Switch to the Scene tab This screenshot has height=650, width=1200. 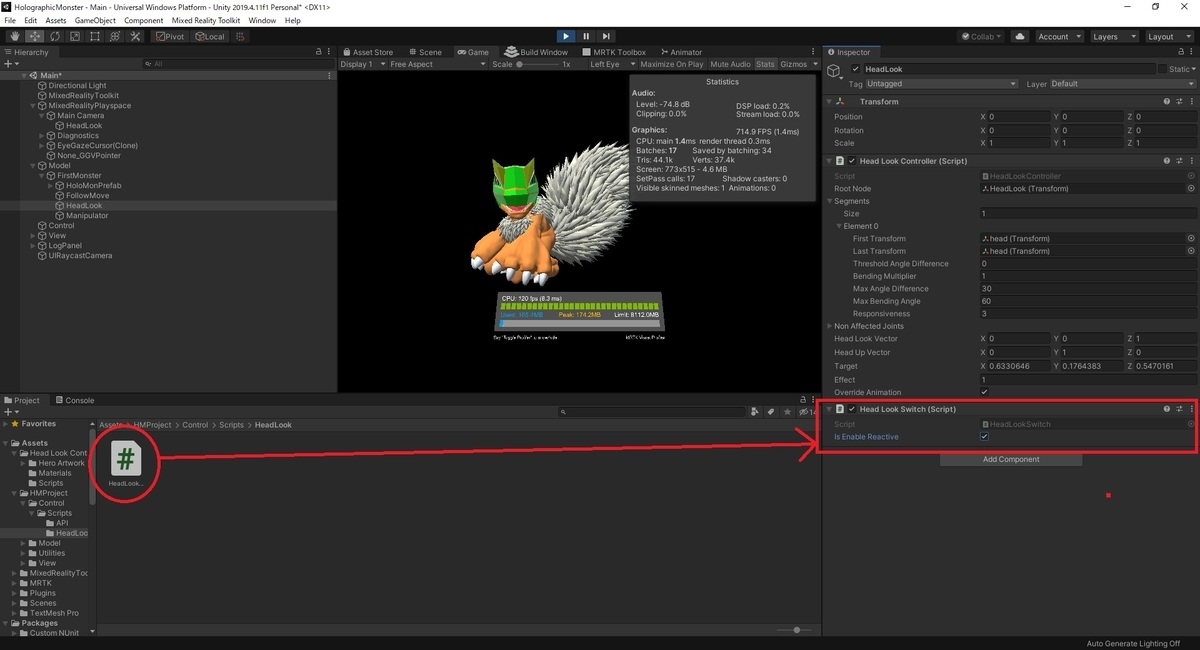[424, 52]
